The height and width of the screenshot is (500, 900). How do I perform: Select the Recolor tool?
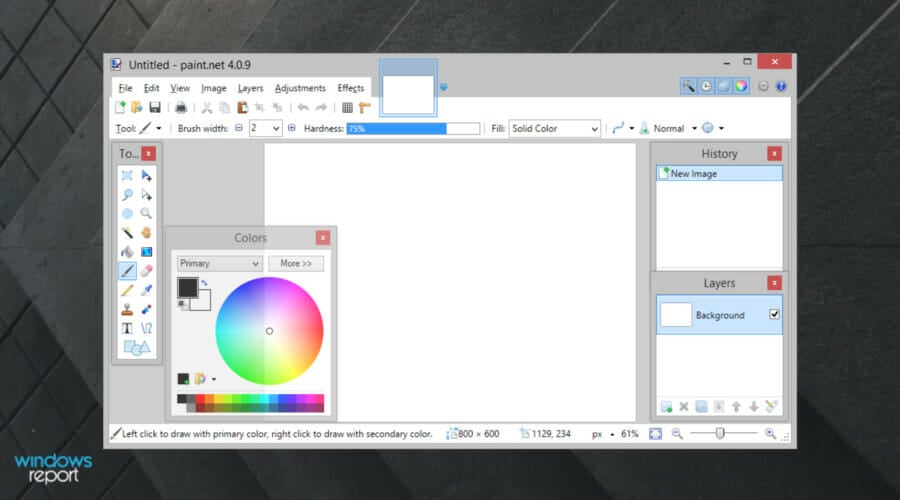tap(146, 309)
